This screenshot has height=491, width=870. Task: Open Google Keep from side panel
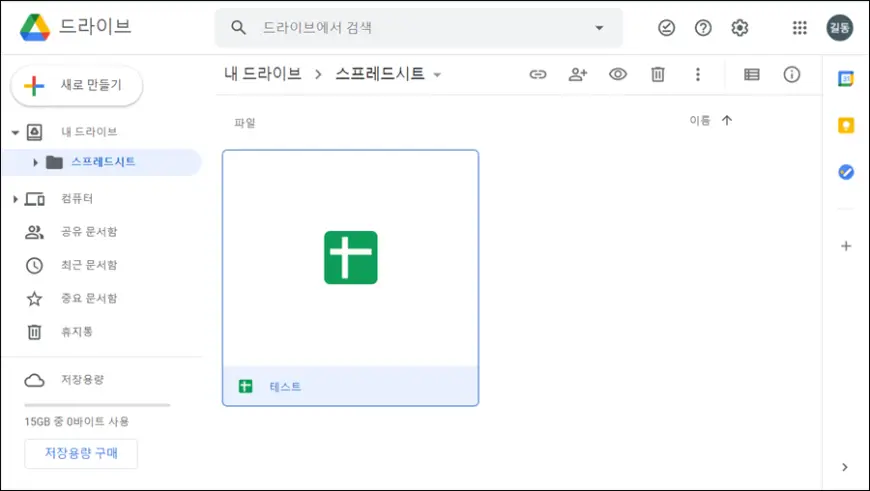tap(846, 125)
